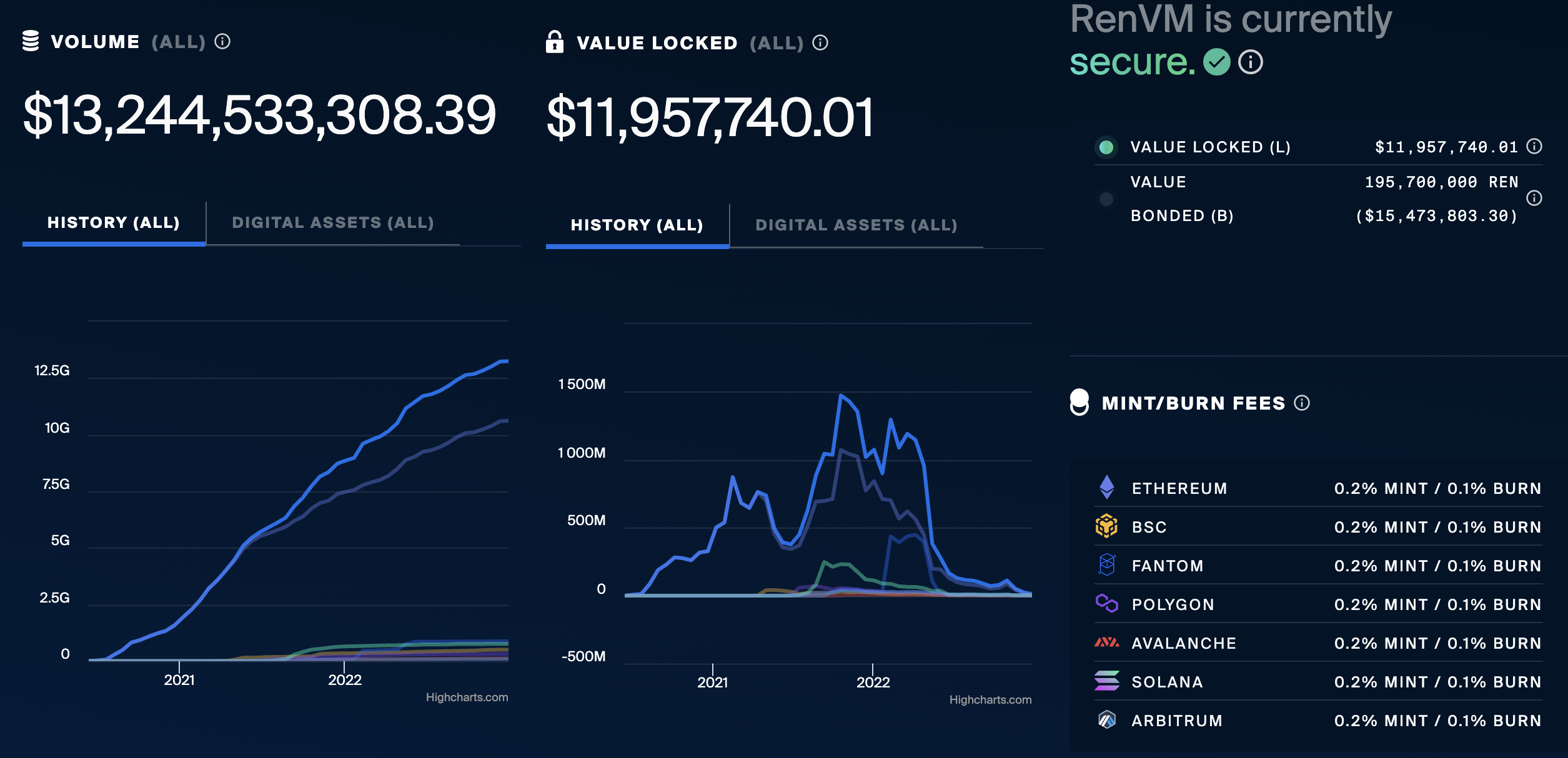Click the FANTOM fee row label

click(x=1168, y=566)
